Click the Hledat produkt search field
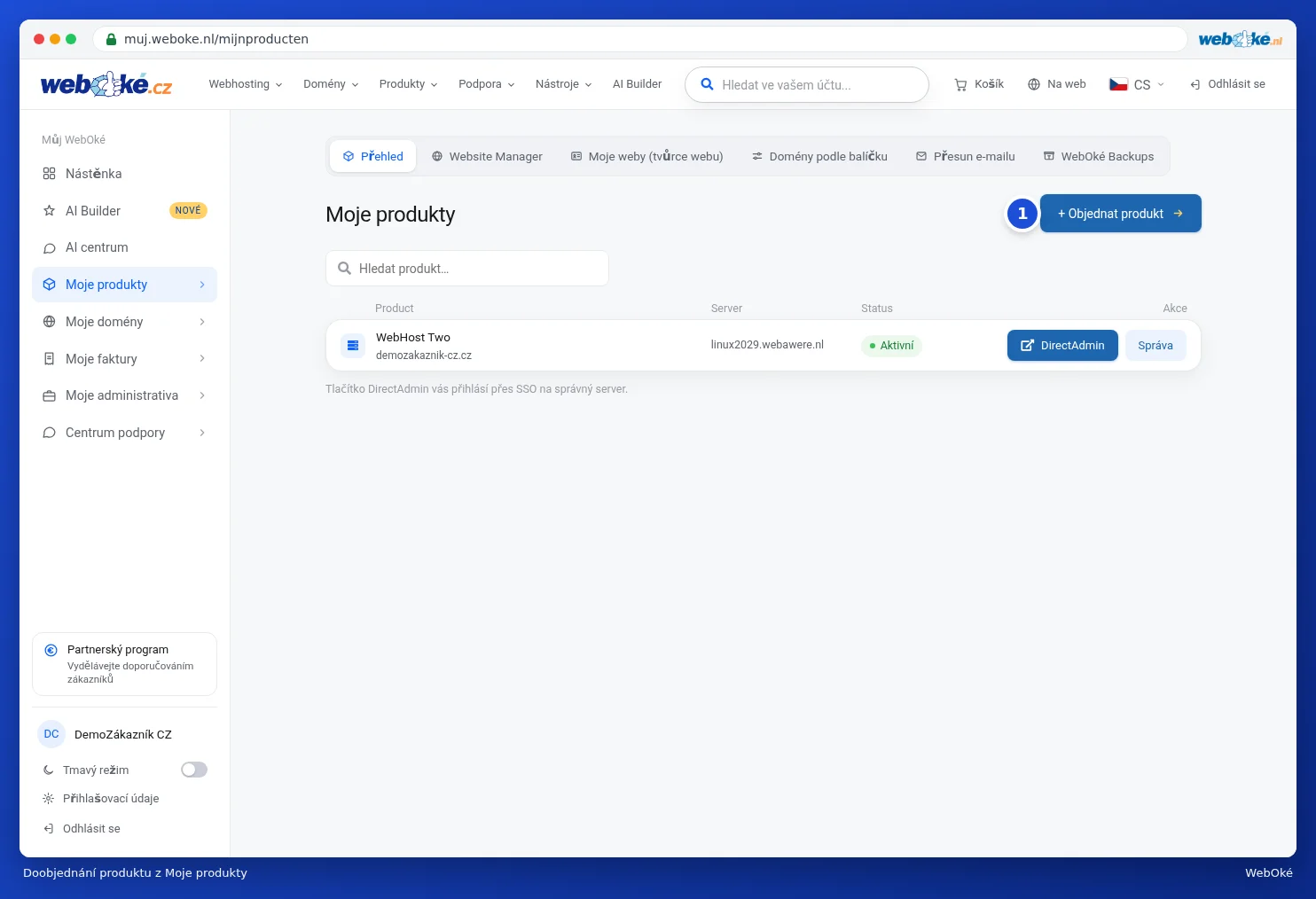 (467, 269)
